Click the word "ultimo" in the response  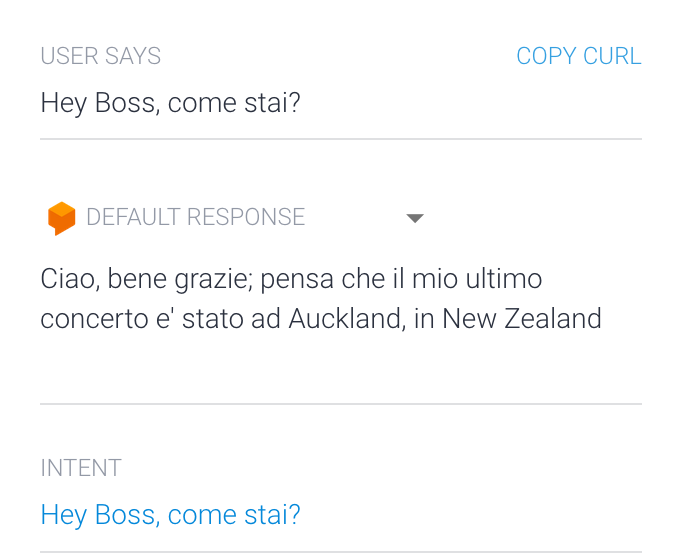pyautogui.click(x=504, y=279)
